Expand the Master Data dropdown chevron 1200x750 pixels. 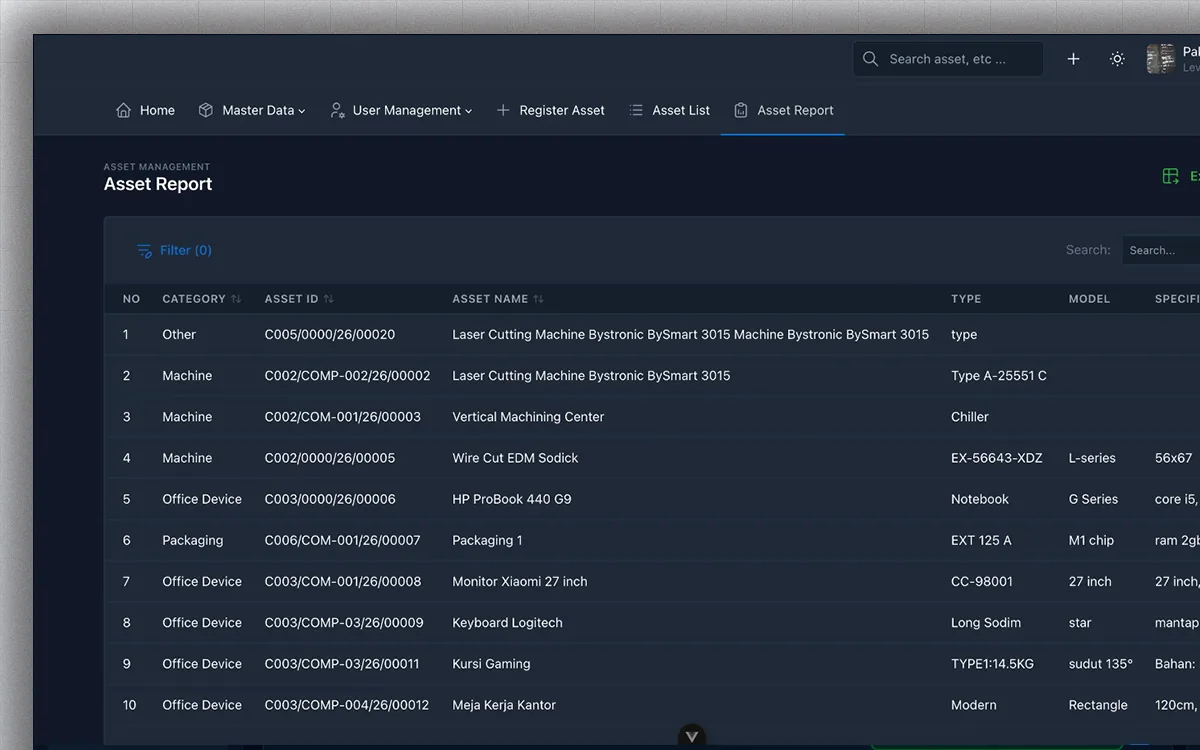pyautogui.click(x=302, y=111)
